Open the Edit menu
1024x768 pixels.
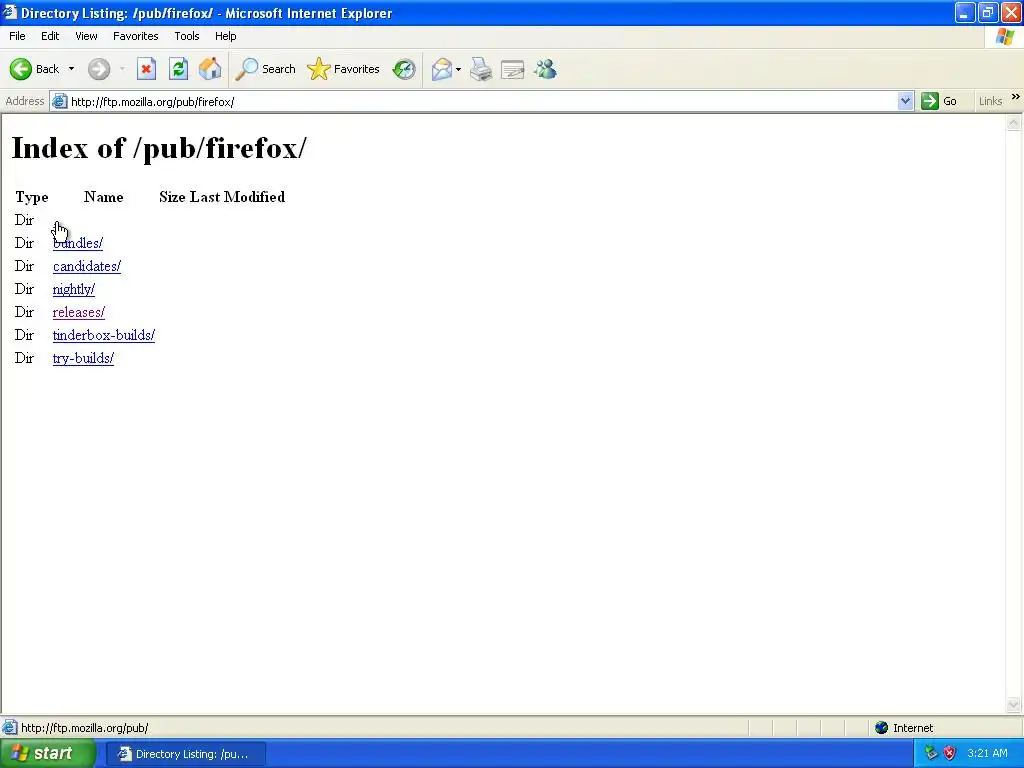tap(50, 36)
